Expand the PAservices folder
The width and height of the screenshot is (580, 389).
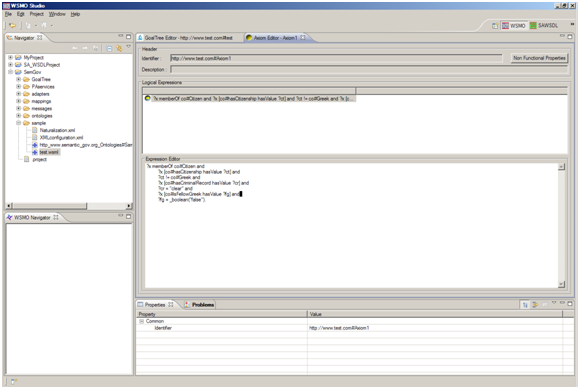click(x=18, y=87)
